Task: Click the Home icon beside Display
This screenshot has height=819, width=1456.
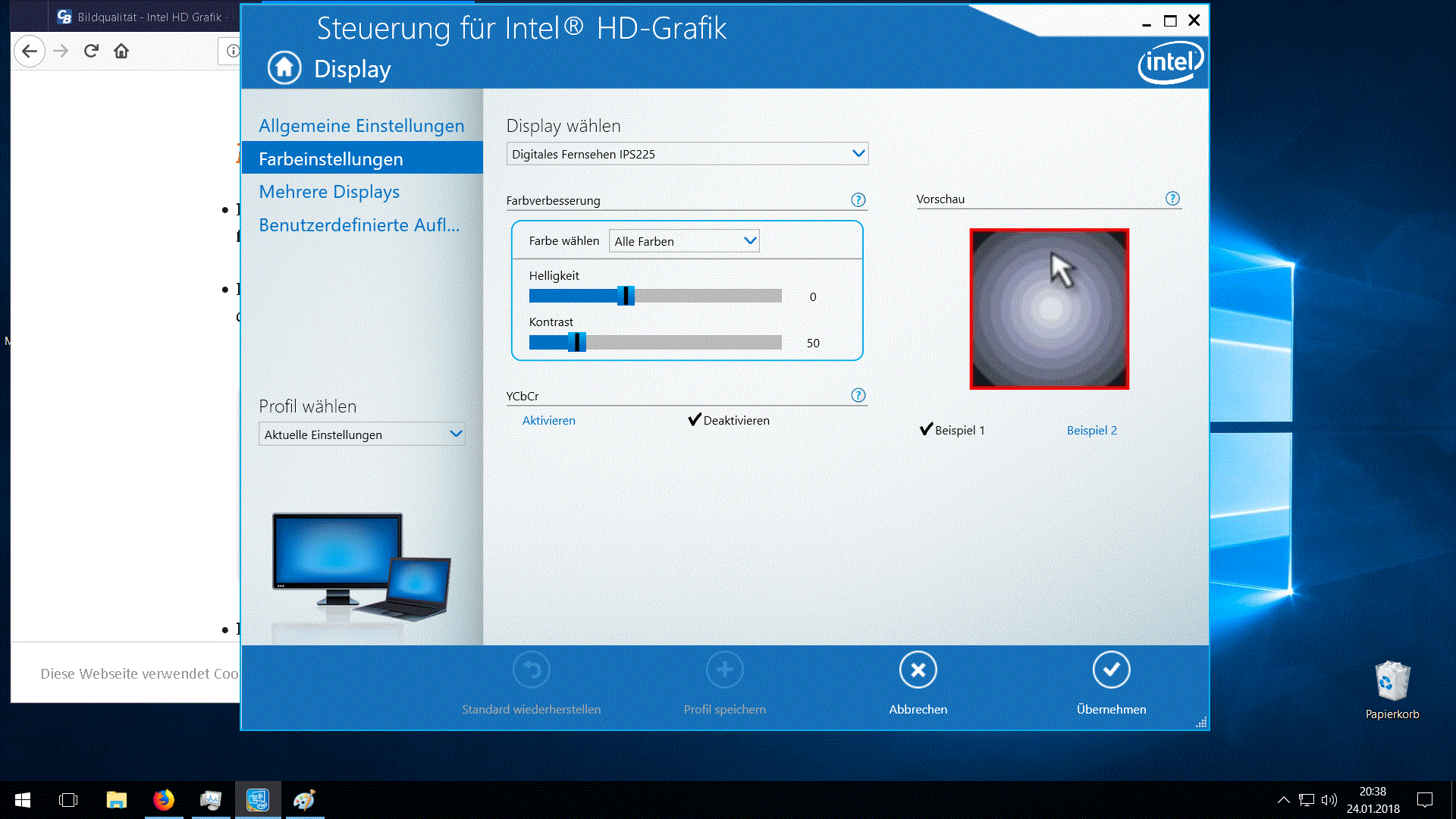Action: pos(284,68)
